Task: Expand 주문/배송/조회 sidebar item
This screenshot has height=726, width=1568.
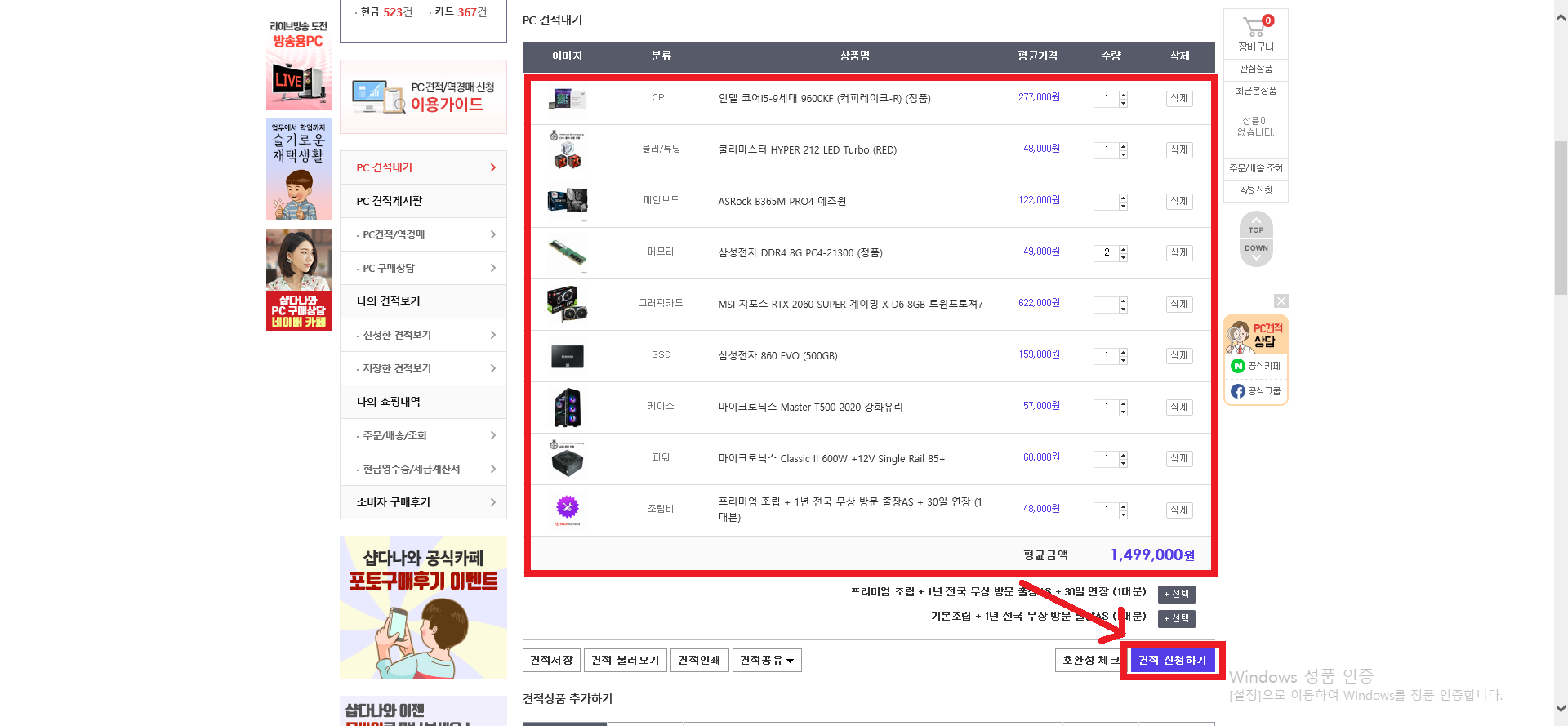Action: 423,435
